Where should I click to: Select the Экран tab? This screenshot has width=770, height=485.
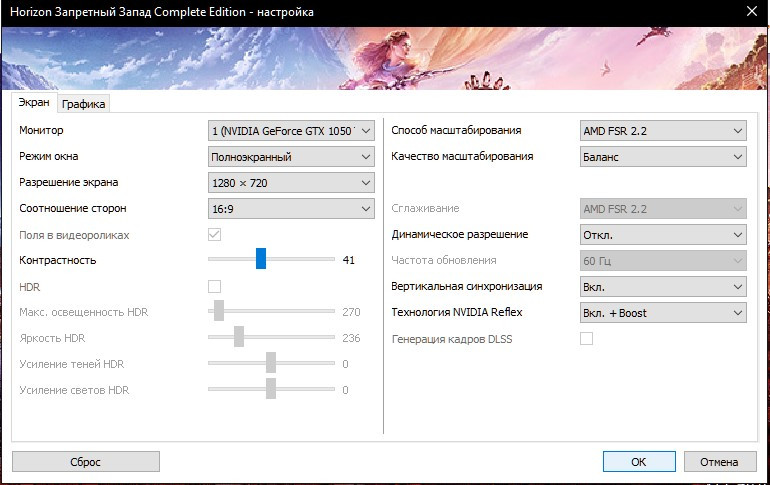[34, 103]
